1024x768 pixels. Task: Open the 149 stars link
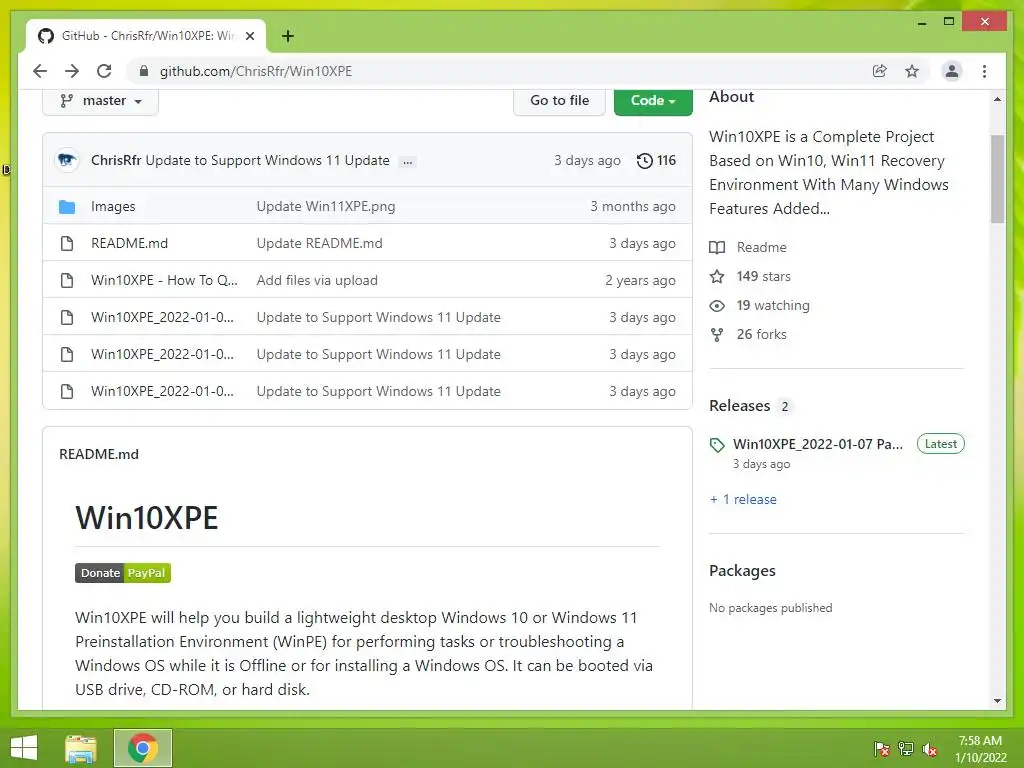(x=763, y=276)
